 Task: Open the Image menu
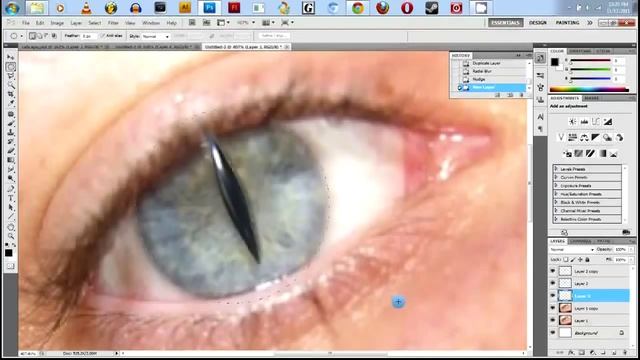(x=57, y=23)
